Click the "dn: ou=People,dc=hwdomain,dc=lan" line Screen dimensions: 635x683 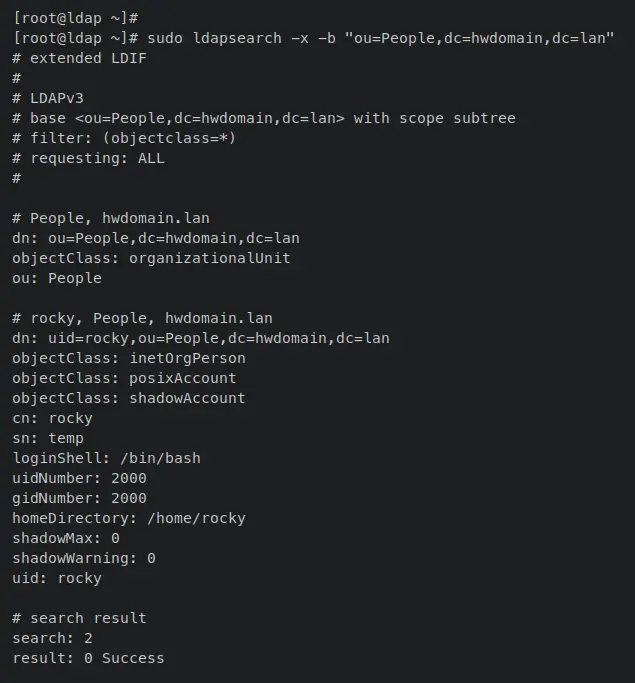156,238
